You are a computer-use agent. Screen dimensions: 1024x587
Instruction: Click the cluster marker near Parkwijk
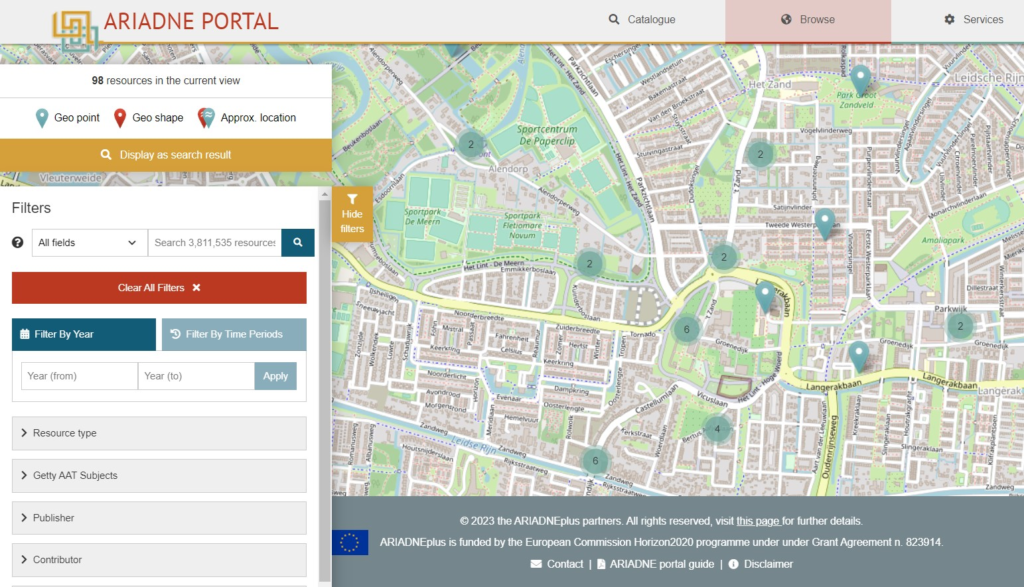960,325
